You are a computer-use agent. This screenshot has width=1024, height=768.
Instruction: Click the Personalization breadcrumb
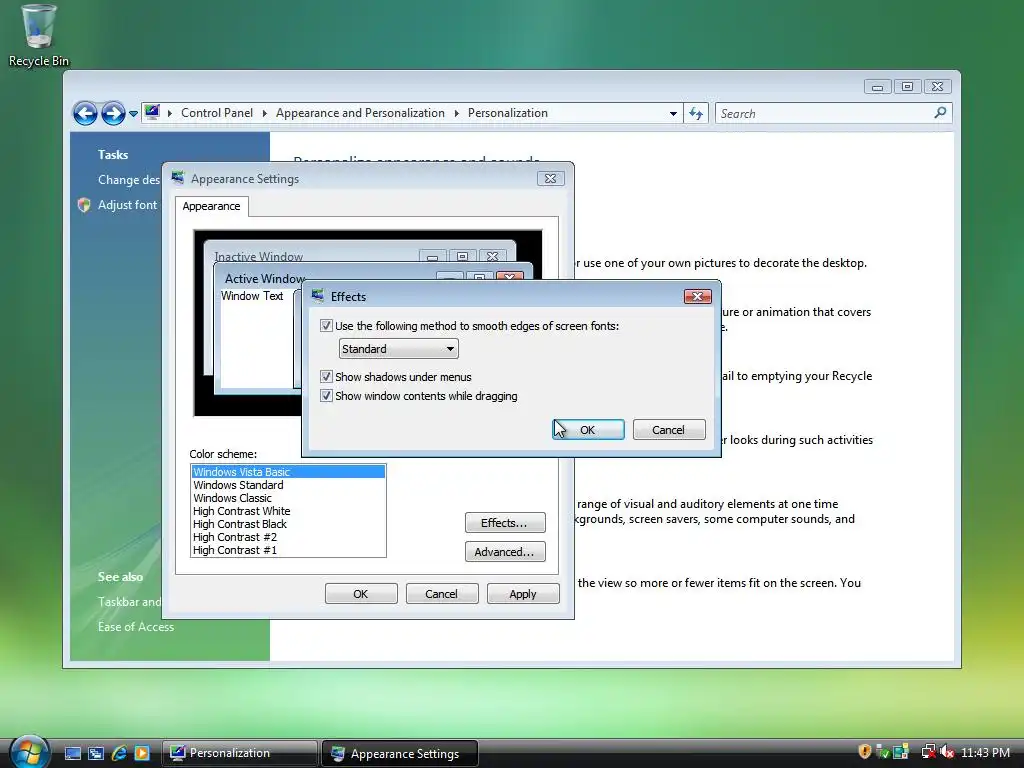pos(507,113)
